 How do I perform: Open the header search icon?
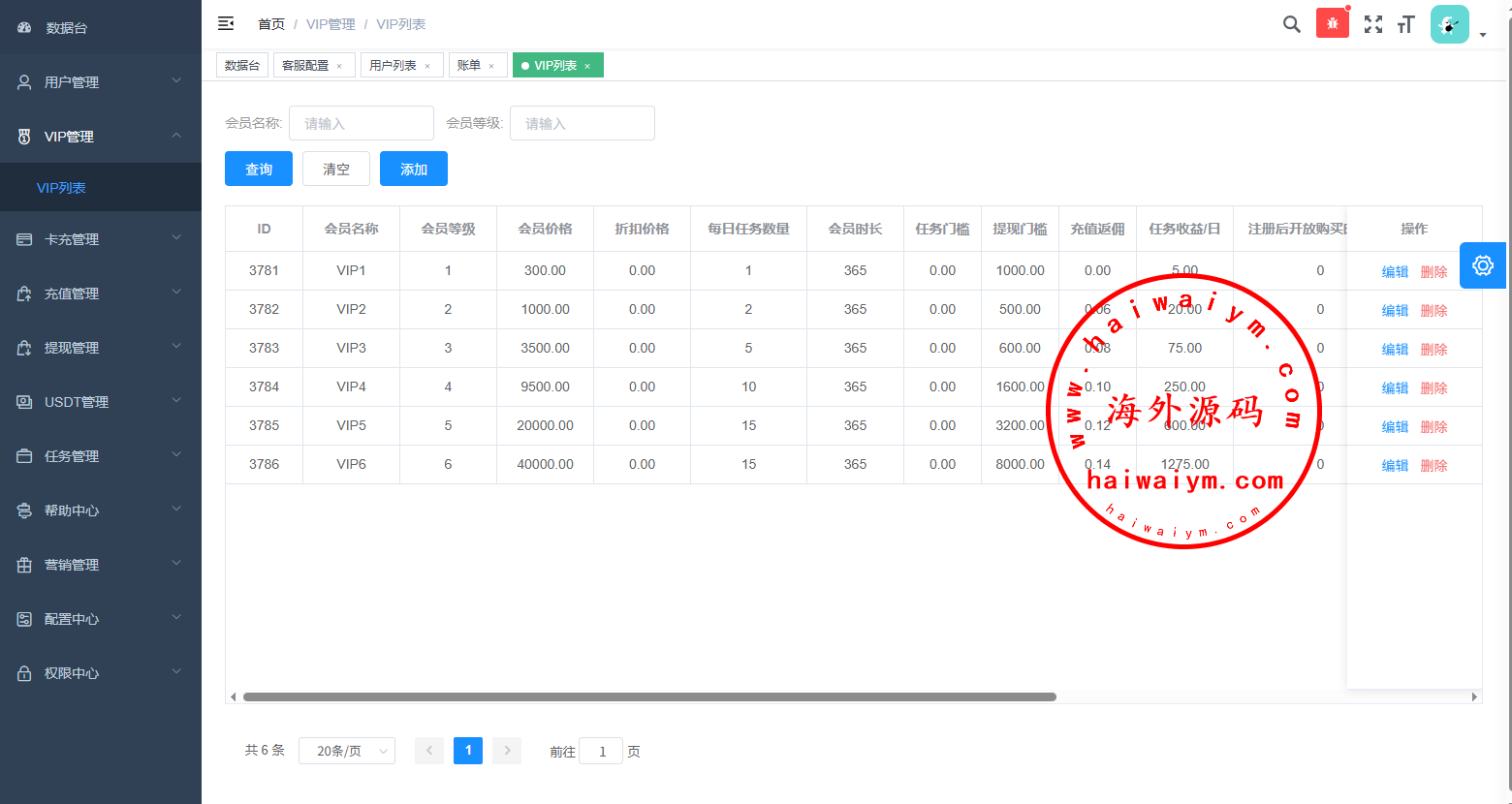1291,24
